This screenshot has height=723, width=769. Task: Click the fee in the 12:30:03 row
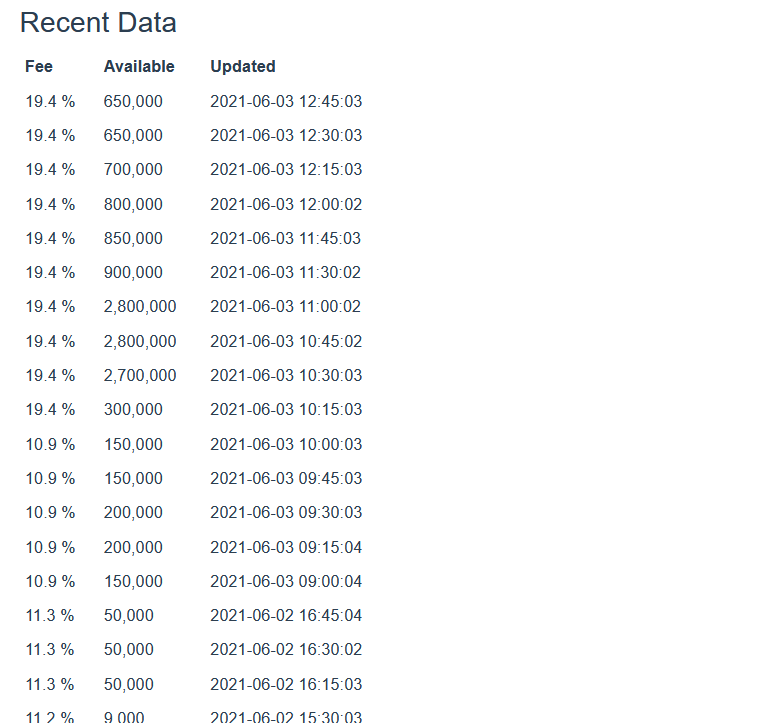pyautogui.click(x=50, y=135)
